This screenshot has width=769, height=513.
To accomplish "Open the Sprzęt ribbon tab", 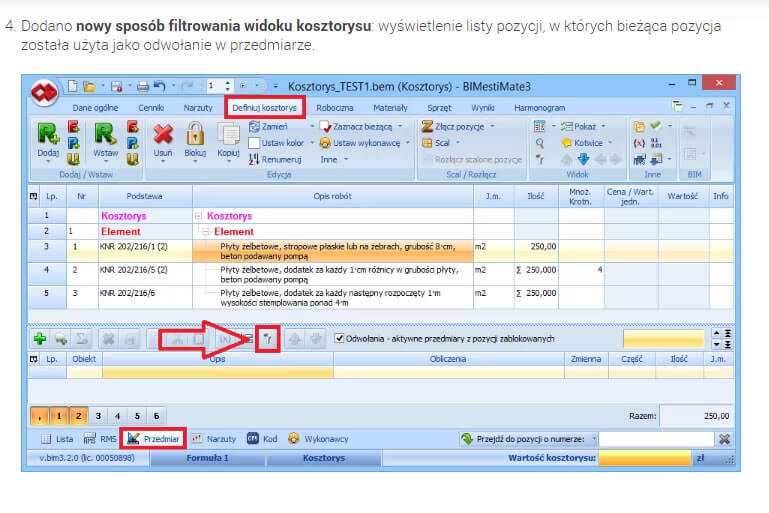I will [x=439, y=107].
